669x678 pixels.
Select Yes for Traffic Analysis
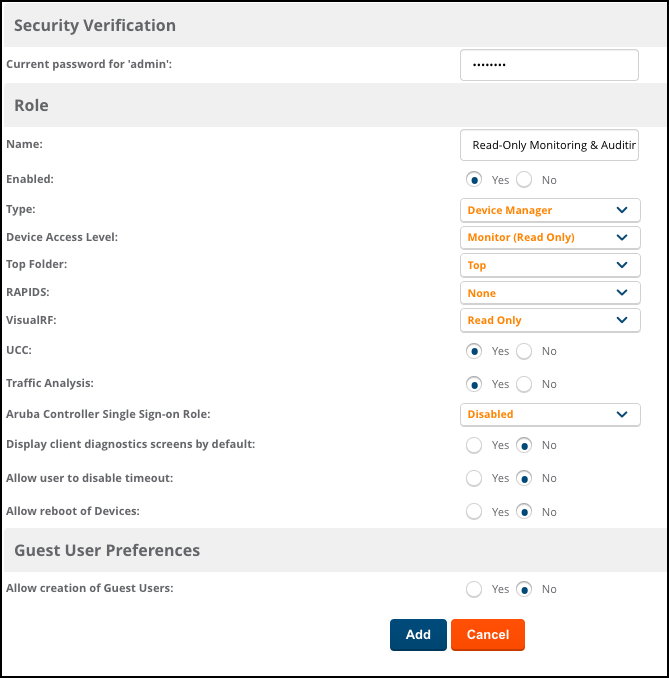click(x=474, y=384)
